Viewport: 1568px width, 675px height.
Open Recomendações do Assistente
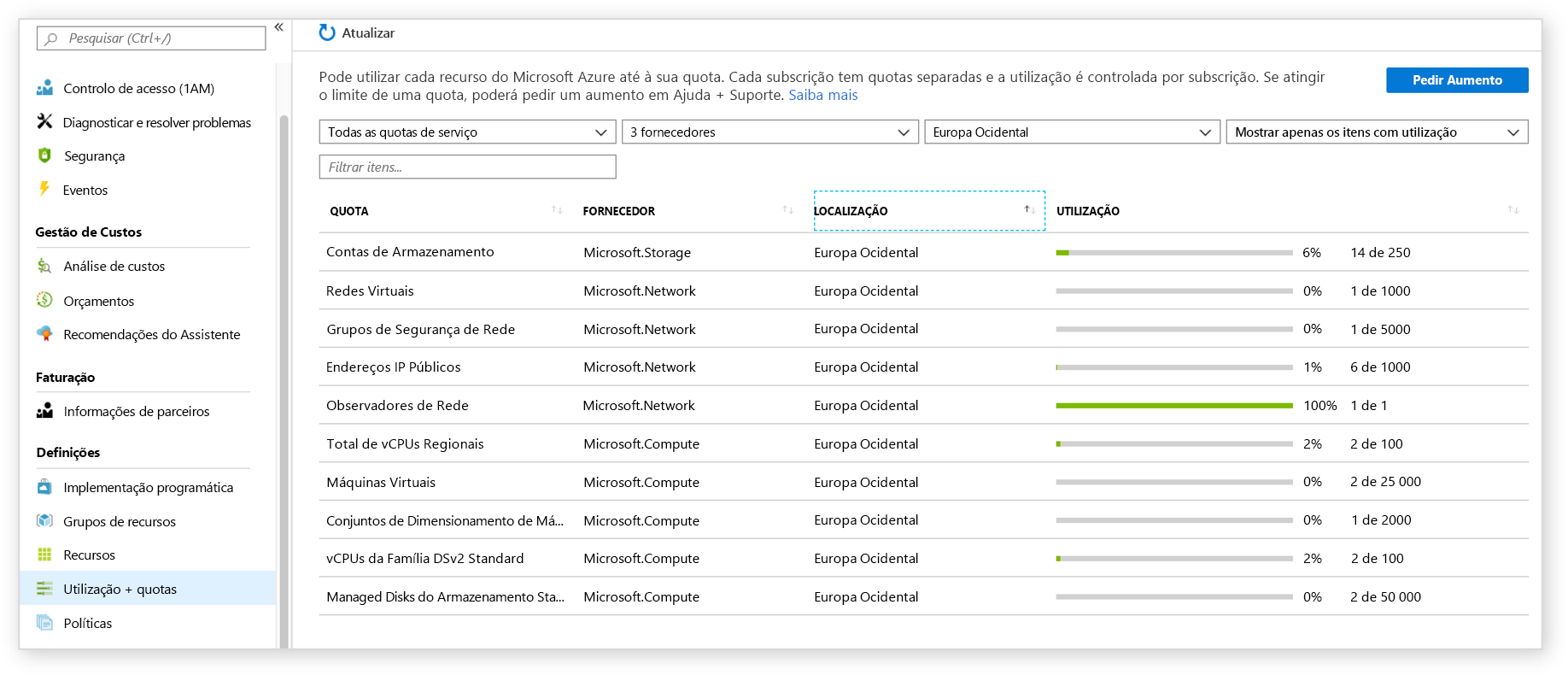click(x=152, y=334)
